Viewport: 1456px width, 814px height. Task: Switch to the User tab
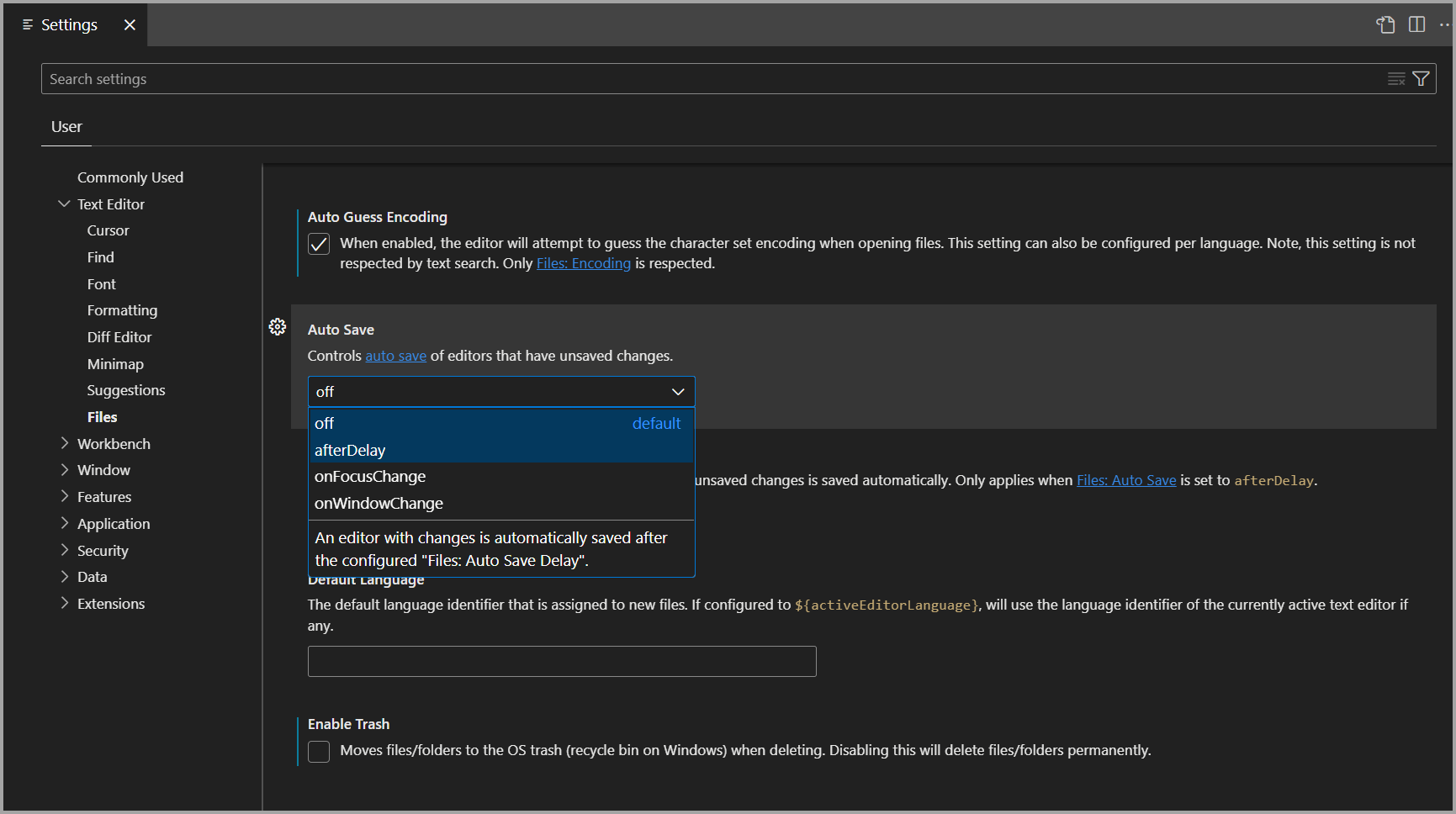coord(66,126)
